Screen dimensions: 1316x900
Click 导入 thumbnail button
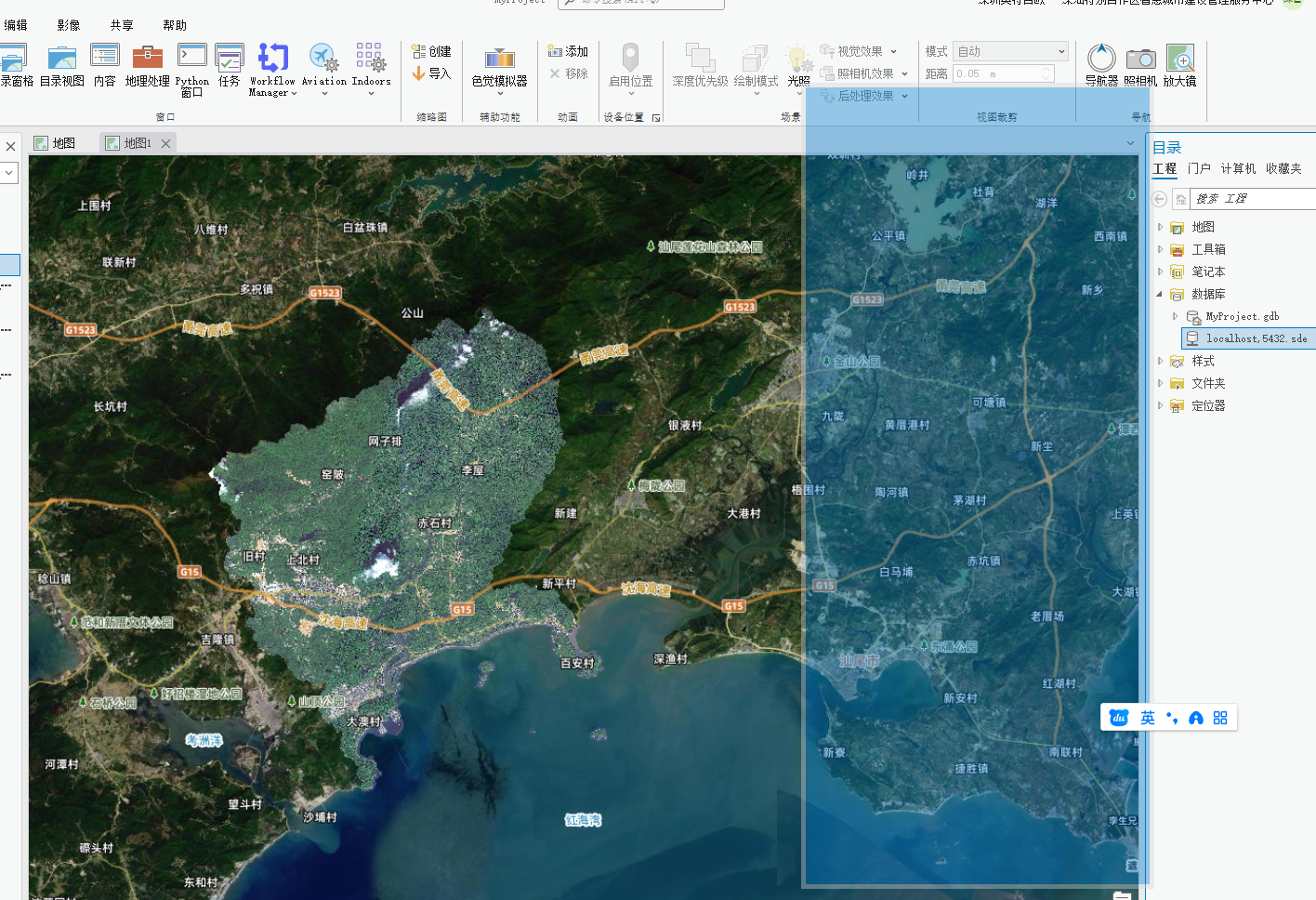(431, 73)
